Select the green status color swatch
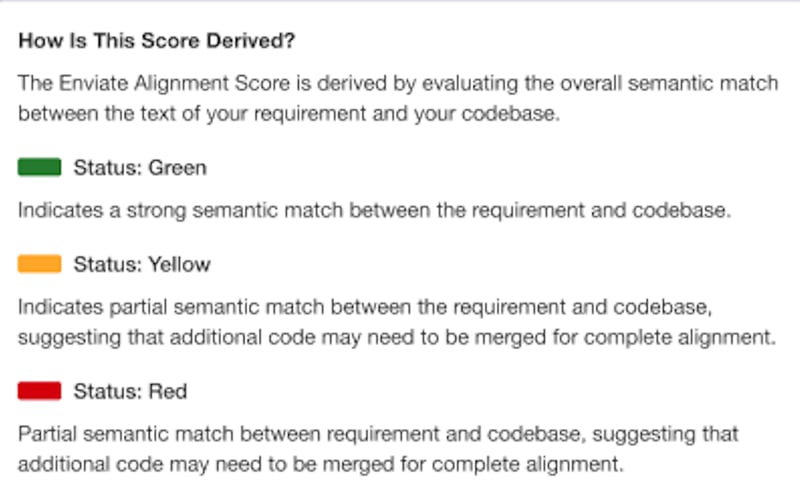 39,167
